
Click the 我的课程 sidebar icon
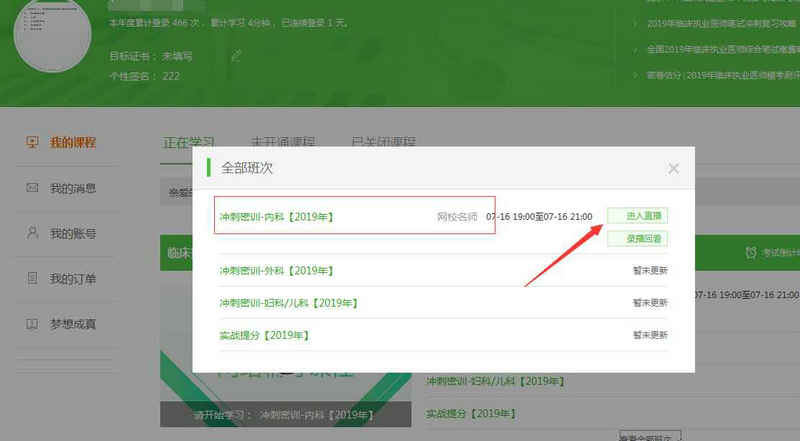pos(33,143)
